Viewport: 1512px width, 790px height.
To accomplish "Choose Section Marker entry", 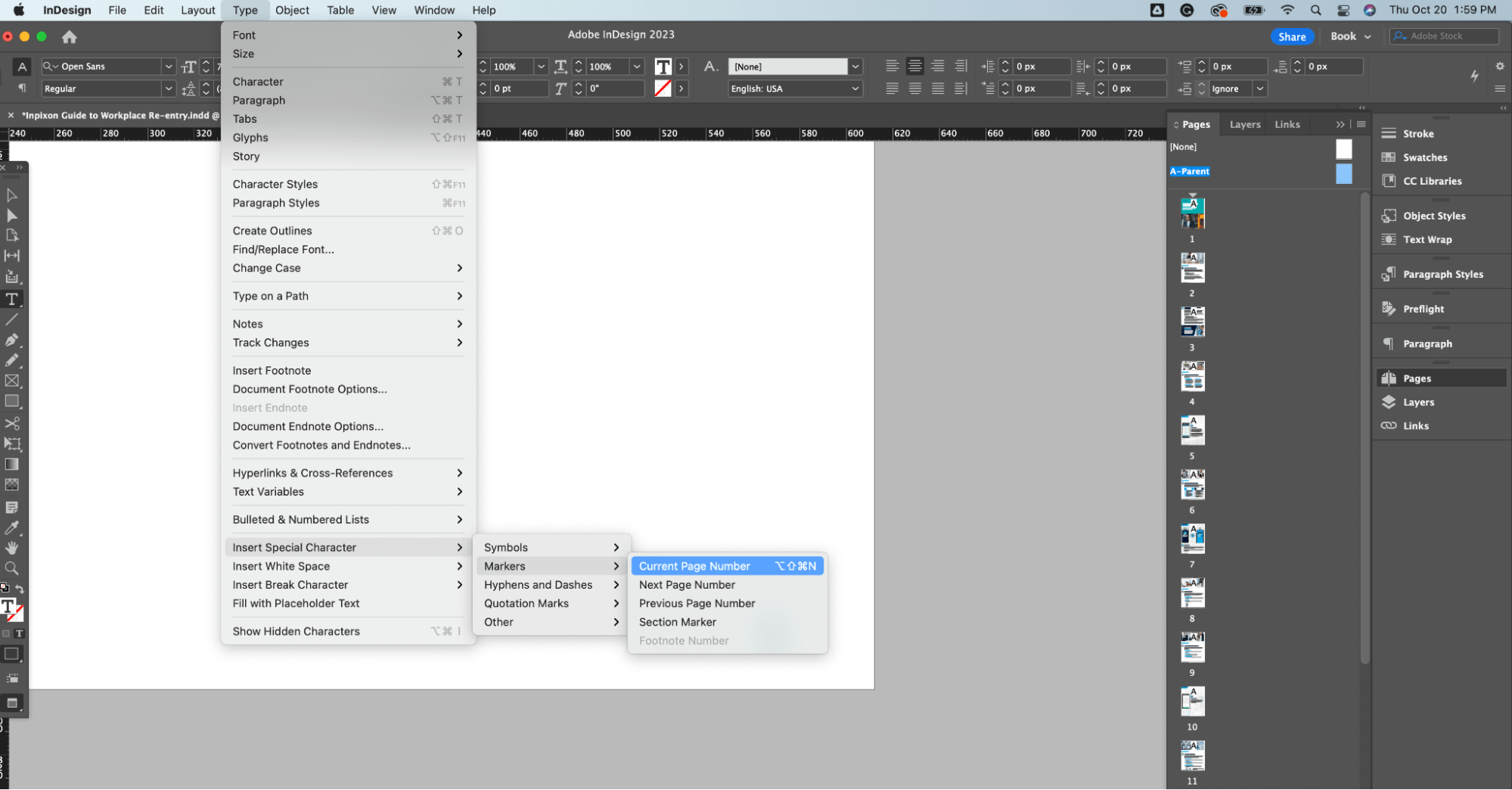I will pyautogui.click(x=727, y=622).
